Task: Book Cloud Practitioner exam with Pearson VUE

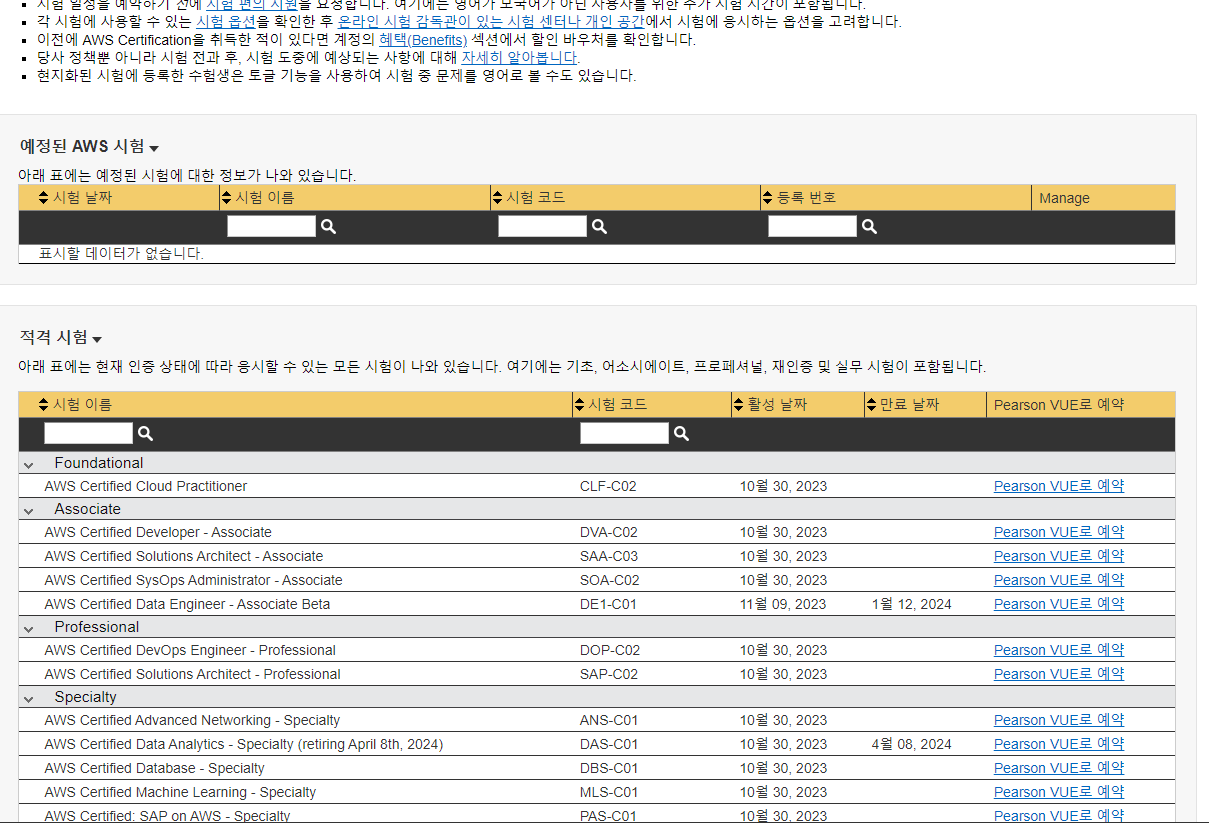Action: coord(1059,486)
